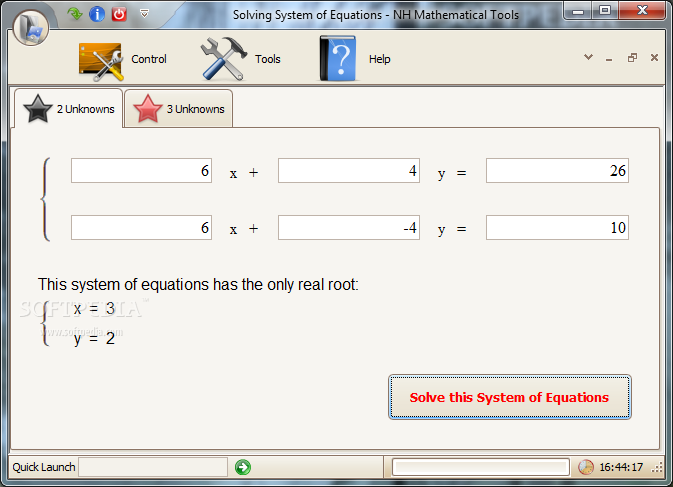Collapse the ribbon with the chevron
Screen dimensions: 673x487
click(x=588, y=57)
